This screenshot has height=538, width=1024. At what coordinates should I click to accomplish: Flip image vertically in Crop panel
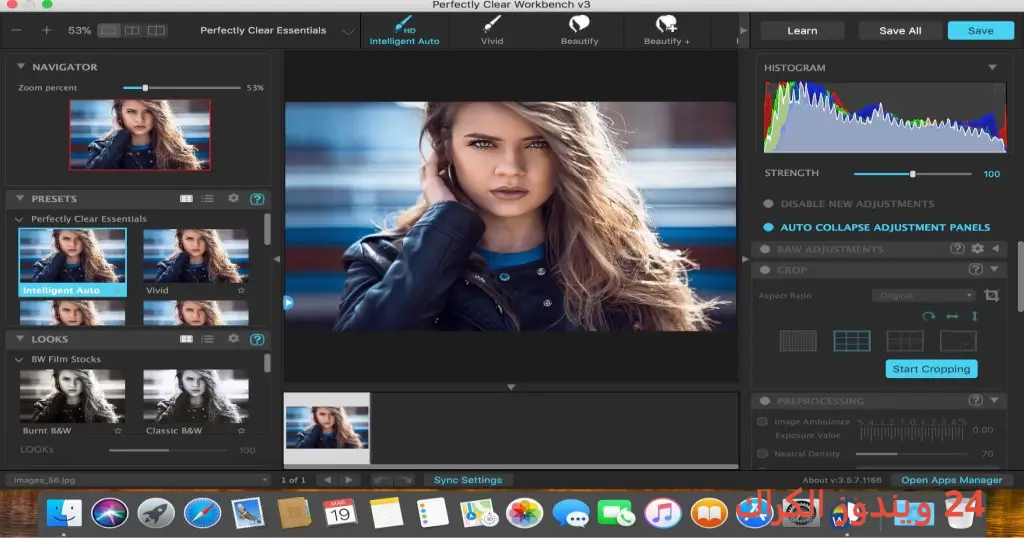[x=974, y=316]
